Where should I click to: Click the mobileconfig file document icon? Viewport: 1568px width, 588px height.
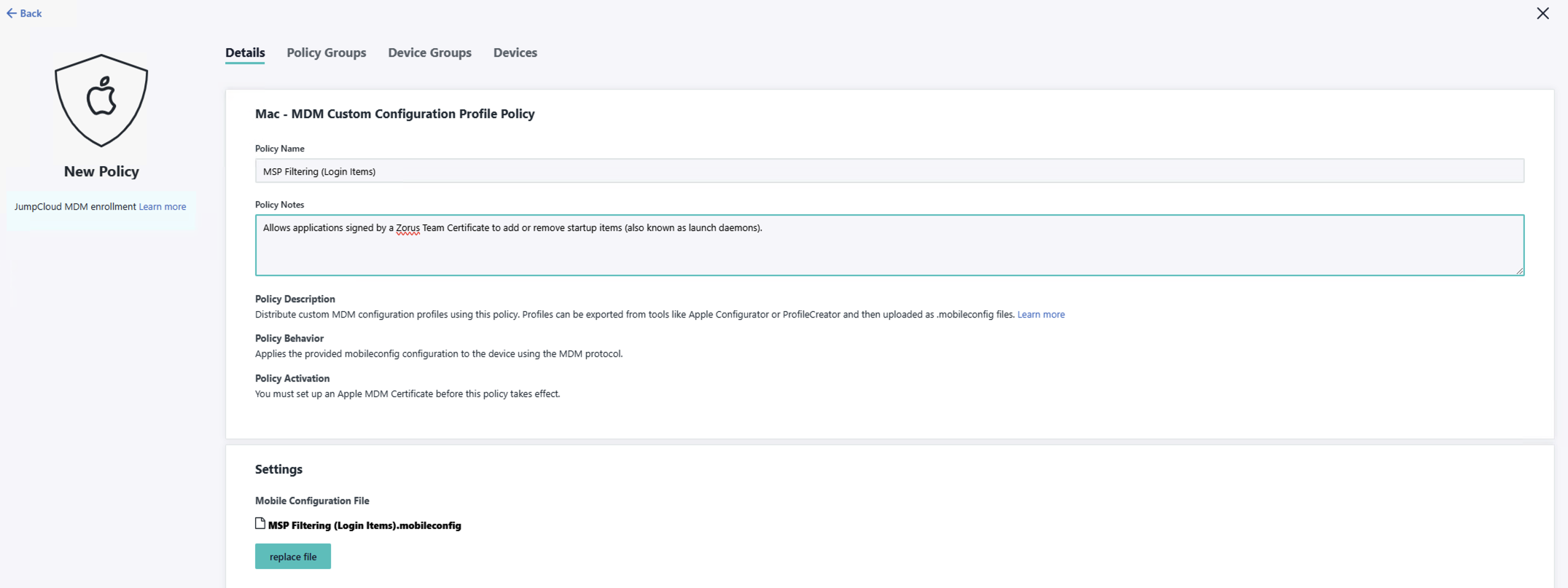tap(260, 523)
